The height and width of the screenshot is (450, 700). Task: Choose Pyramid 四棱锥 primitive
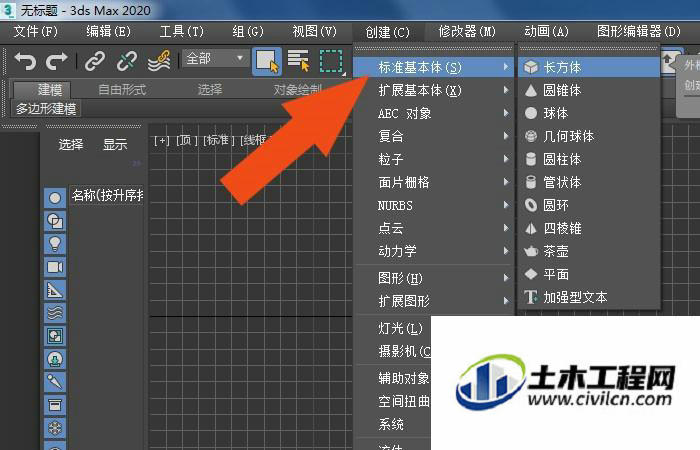click(589, 229)
